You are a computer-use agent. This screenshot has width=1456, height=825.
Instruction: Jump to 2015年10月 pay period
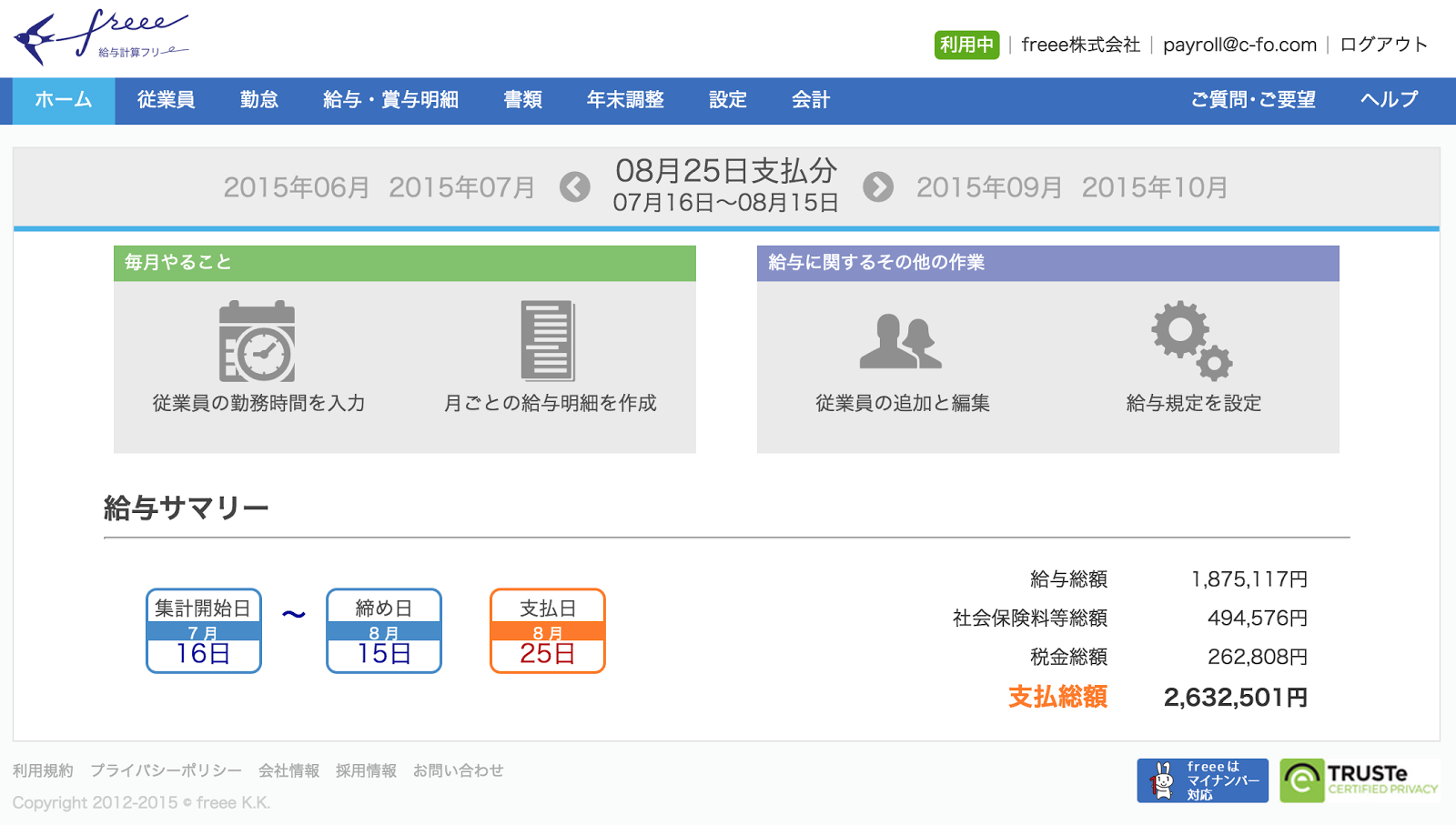pos(1155,187)
